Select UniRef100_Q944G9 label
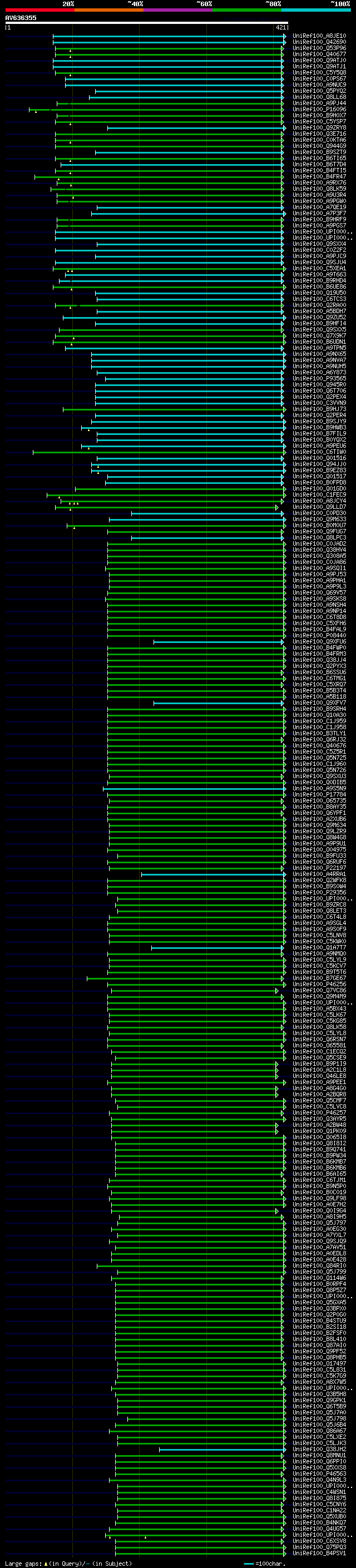356x1568 pixels. click(x=319, y=146)
